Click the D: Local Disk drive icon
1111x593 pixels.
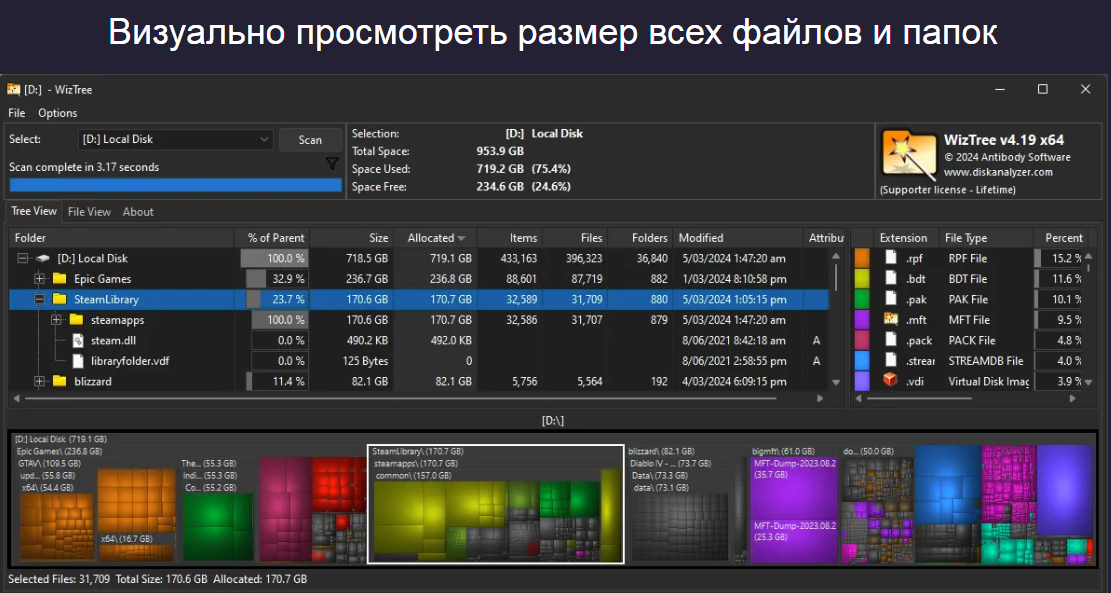pyautogui.click(x=43, y=259)
